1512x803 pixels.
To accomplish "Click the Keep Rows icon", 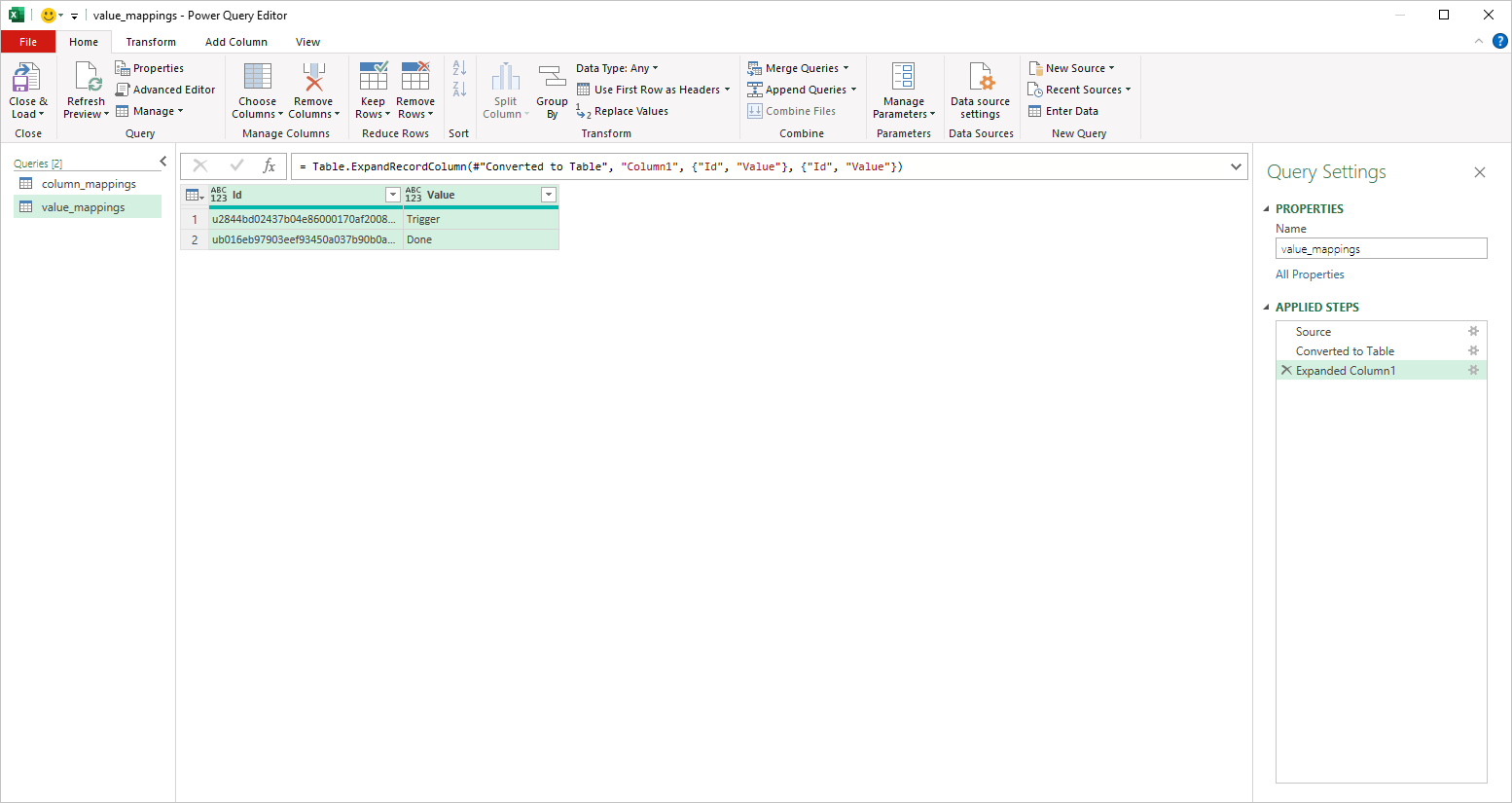I will click(374, 77).
